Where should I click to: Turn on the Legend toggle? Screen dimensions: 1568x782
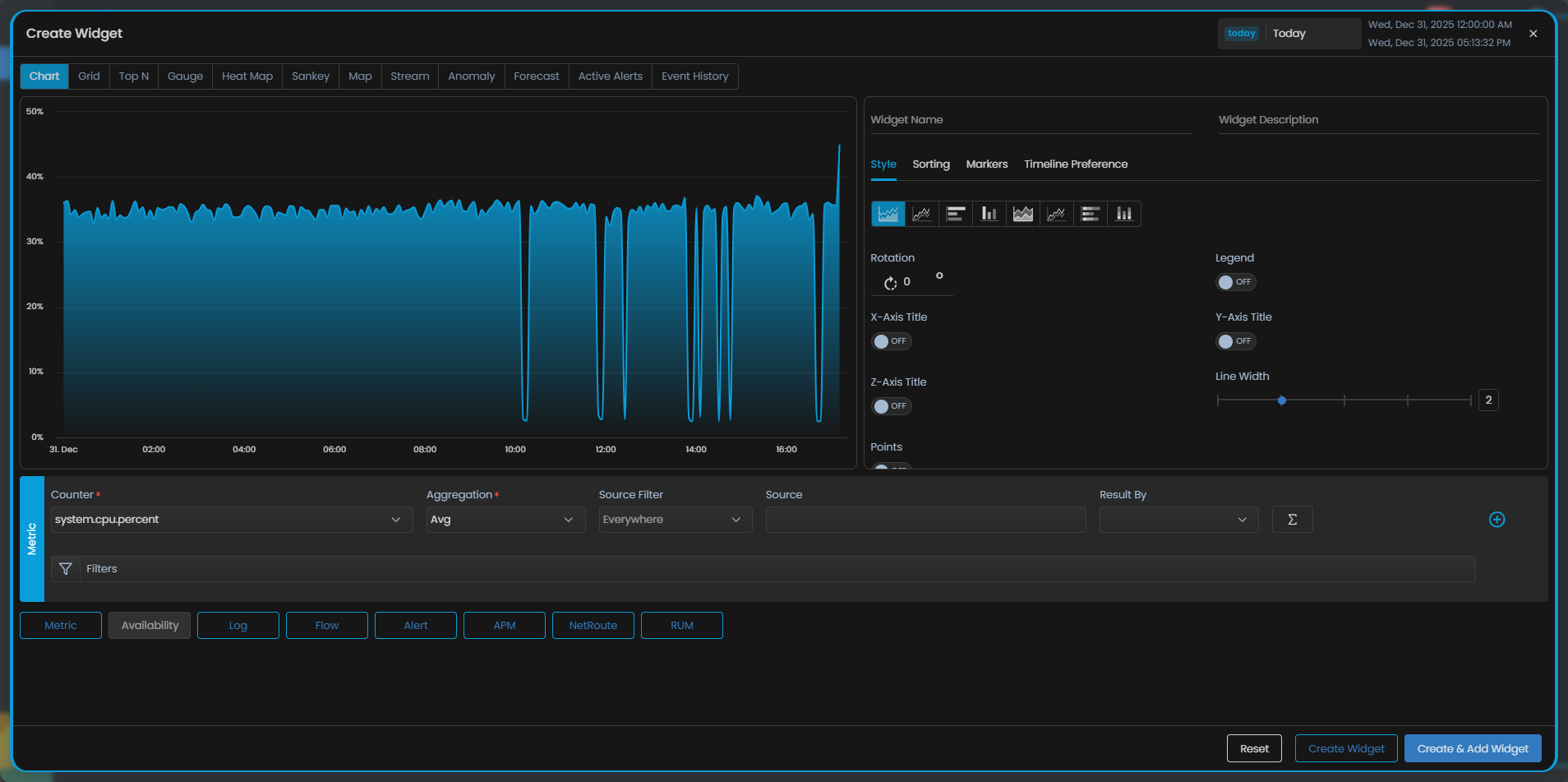(x=1235, y=282)
